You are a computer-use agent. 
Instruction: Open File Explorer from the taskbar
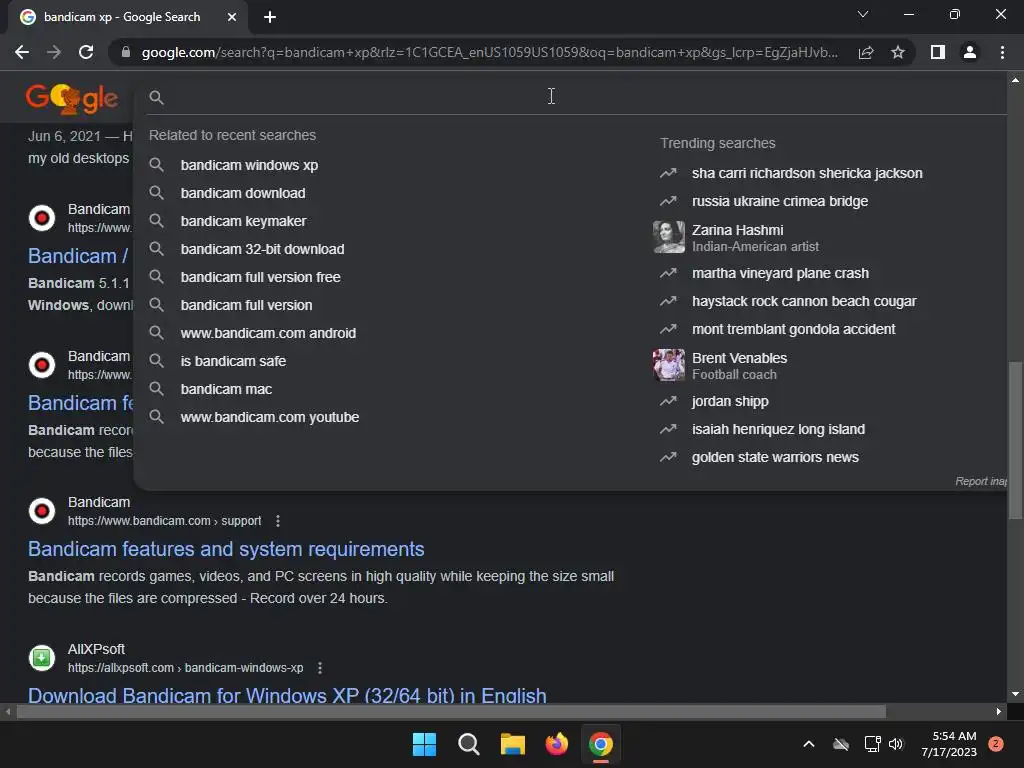(513, 744)
